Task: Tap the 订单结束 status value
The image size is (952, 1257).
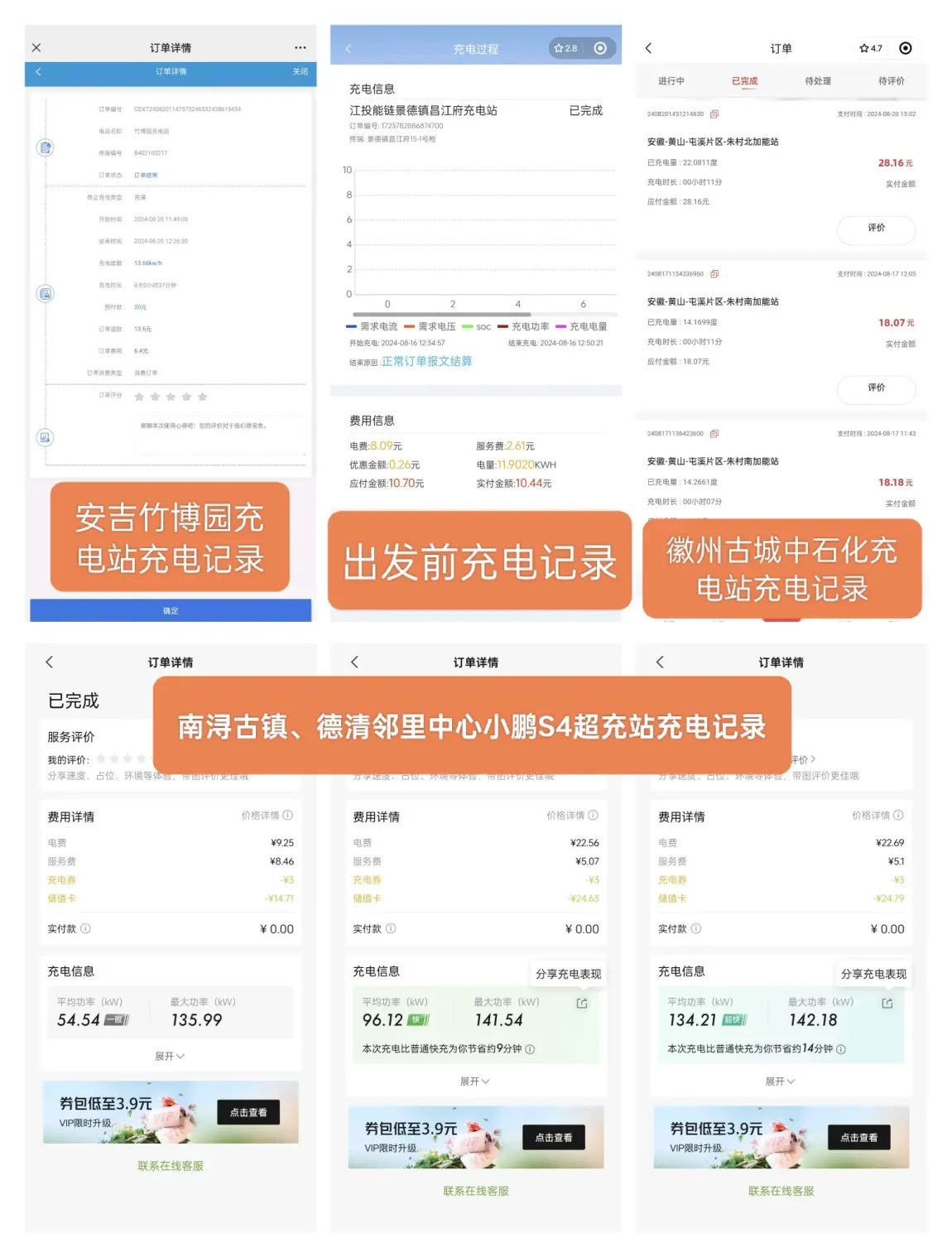Action: [x=146, y=176]
